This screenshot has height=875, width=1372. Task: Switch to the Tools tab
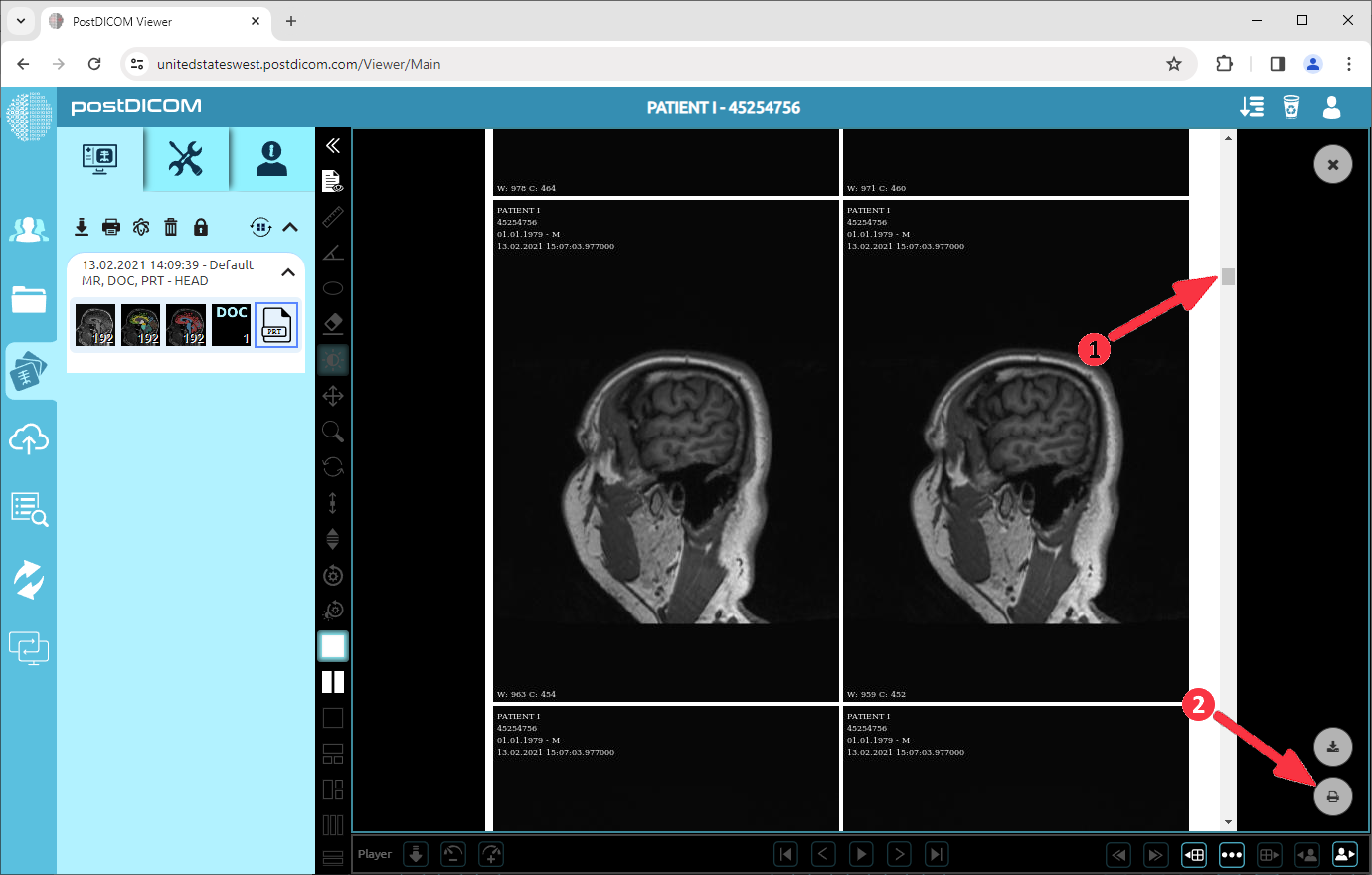click(x=188, y=158)
